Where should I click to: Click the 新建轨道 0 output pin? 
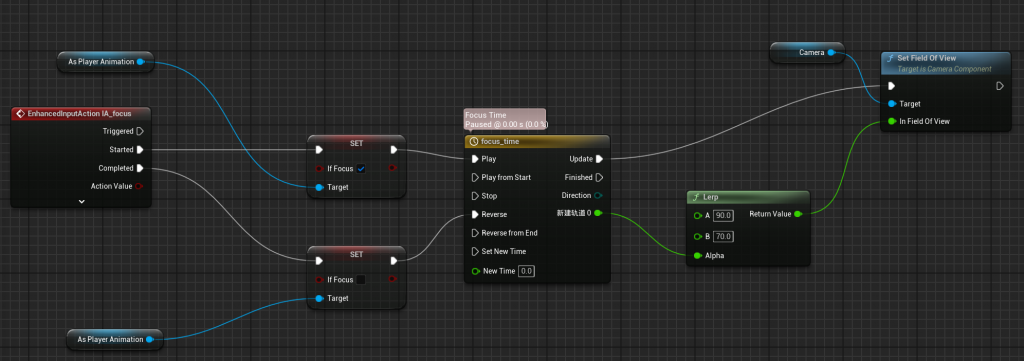coord(598,213)
